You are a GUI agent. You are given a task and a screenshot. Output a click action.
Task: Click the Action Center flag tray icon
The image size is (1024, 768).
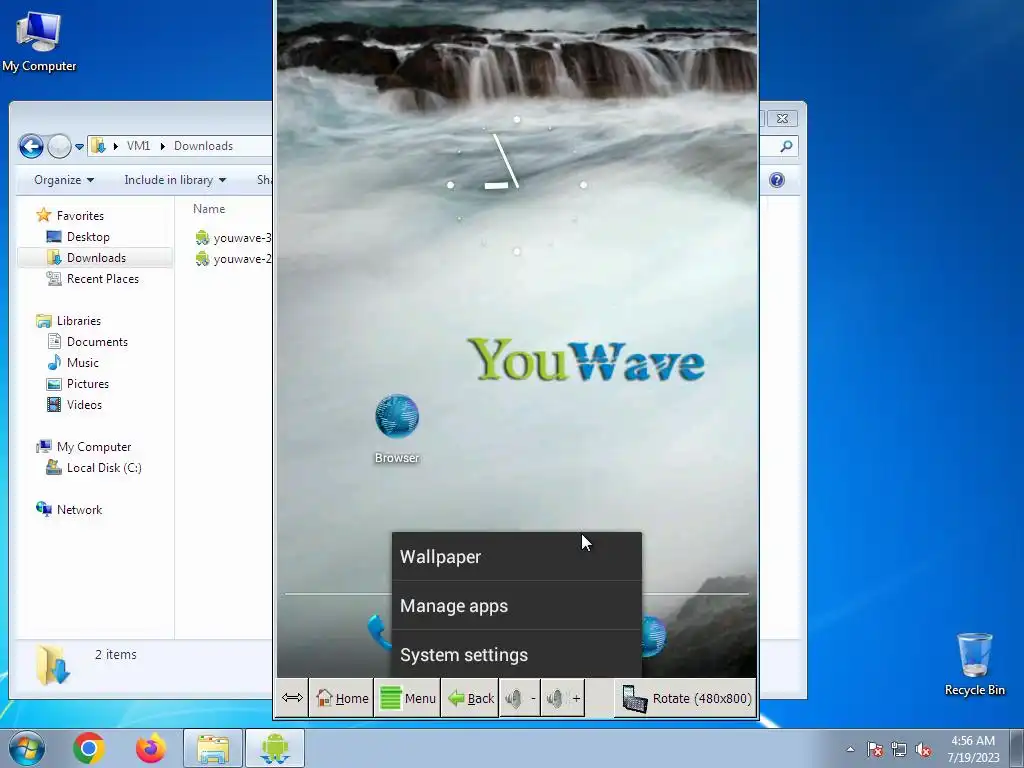875,749
